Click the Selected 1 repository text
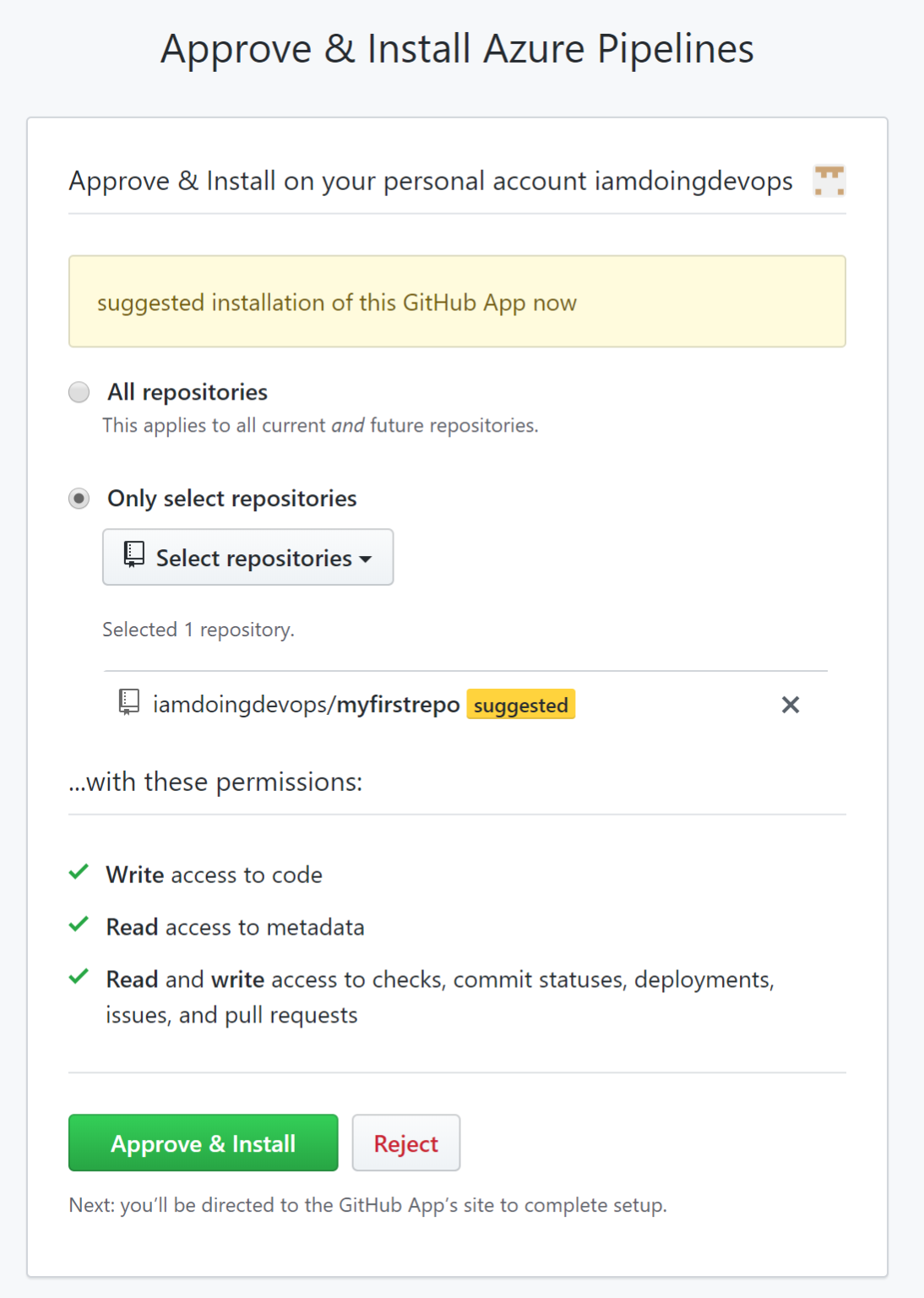Image resolution: width=924 pixels, height=1298 pixels. point(197,629)
